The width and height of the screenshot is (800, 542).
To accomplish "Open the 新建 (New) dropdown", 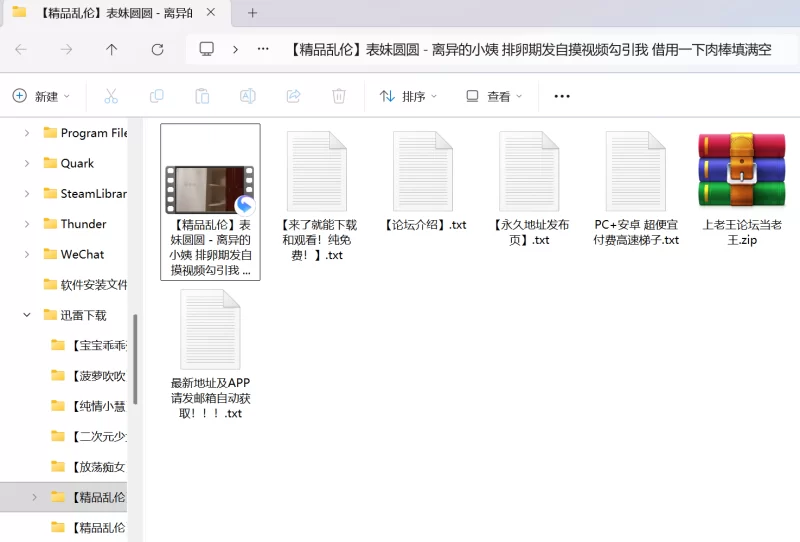I will (x=41, y=96).
